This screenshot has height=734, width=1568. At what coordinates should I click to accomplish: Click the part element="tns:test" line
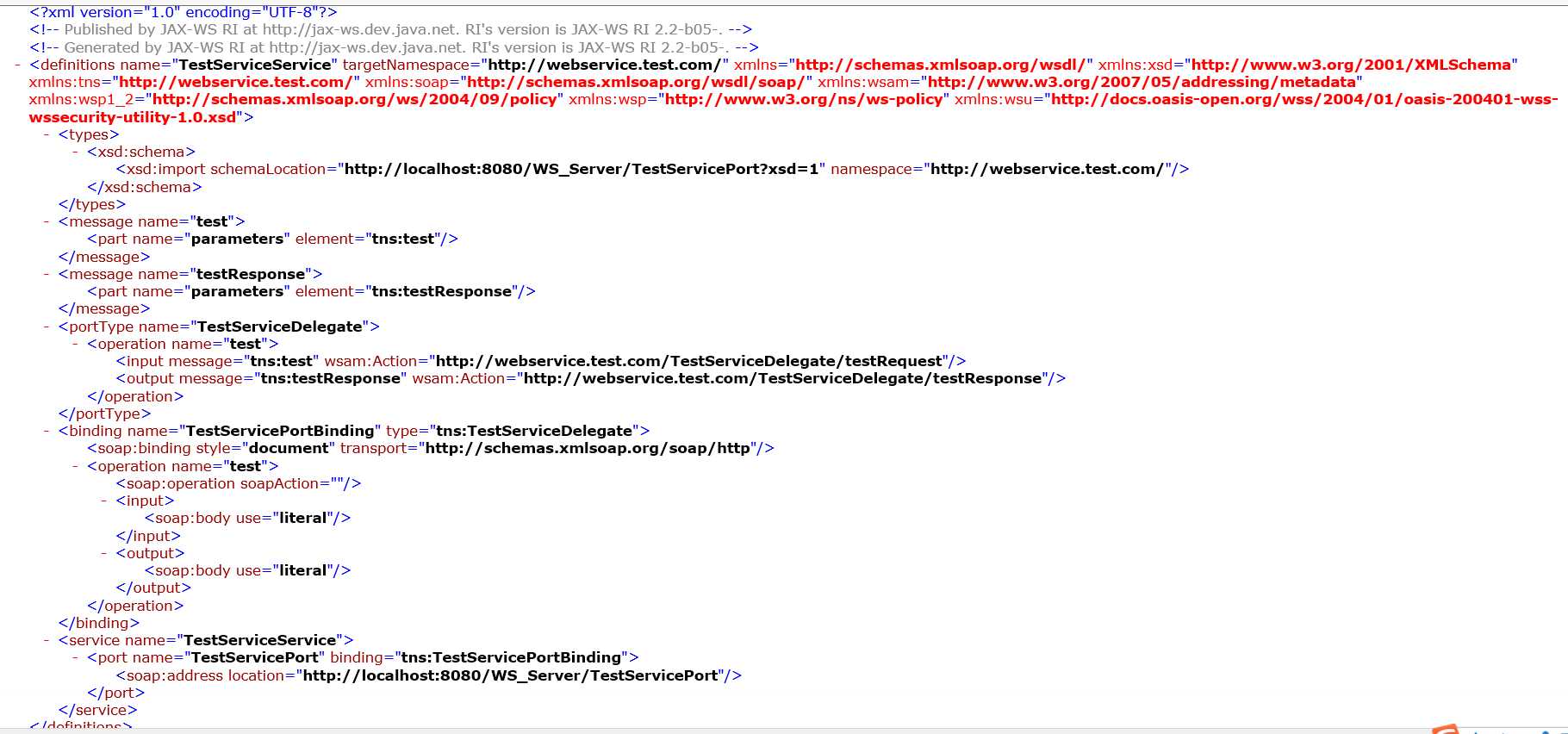pyautogui.click(x=272, y=239)
